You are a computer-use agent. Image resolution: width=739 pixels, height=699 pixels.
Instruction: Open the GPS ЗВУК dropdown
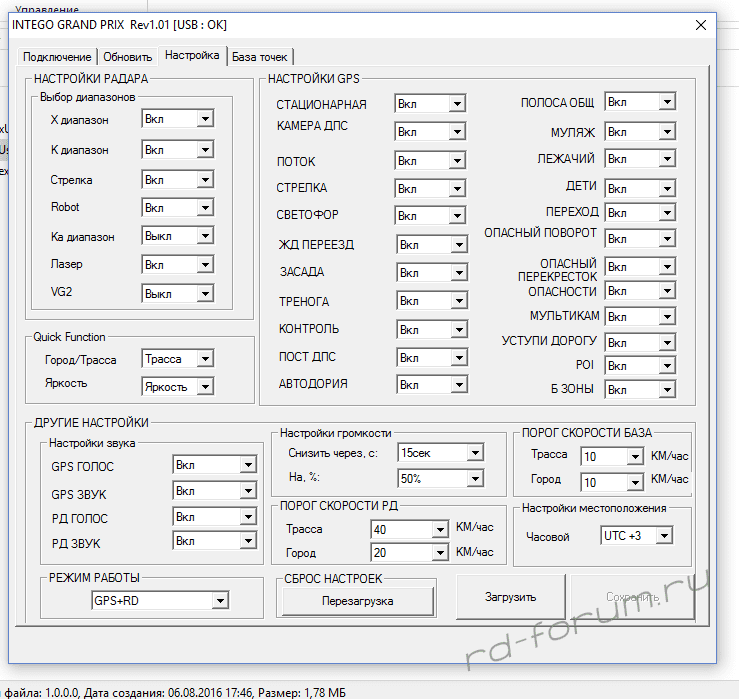coord(214,491)
